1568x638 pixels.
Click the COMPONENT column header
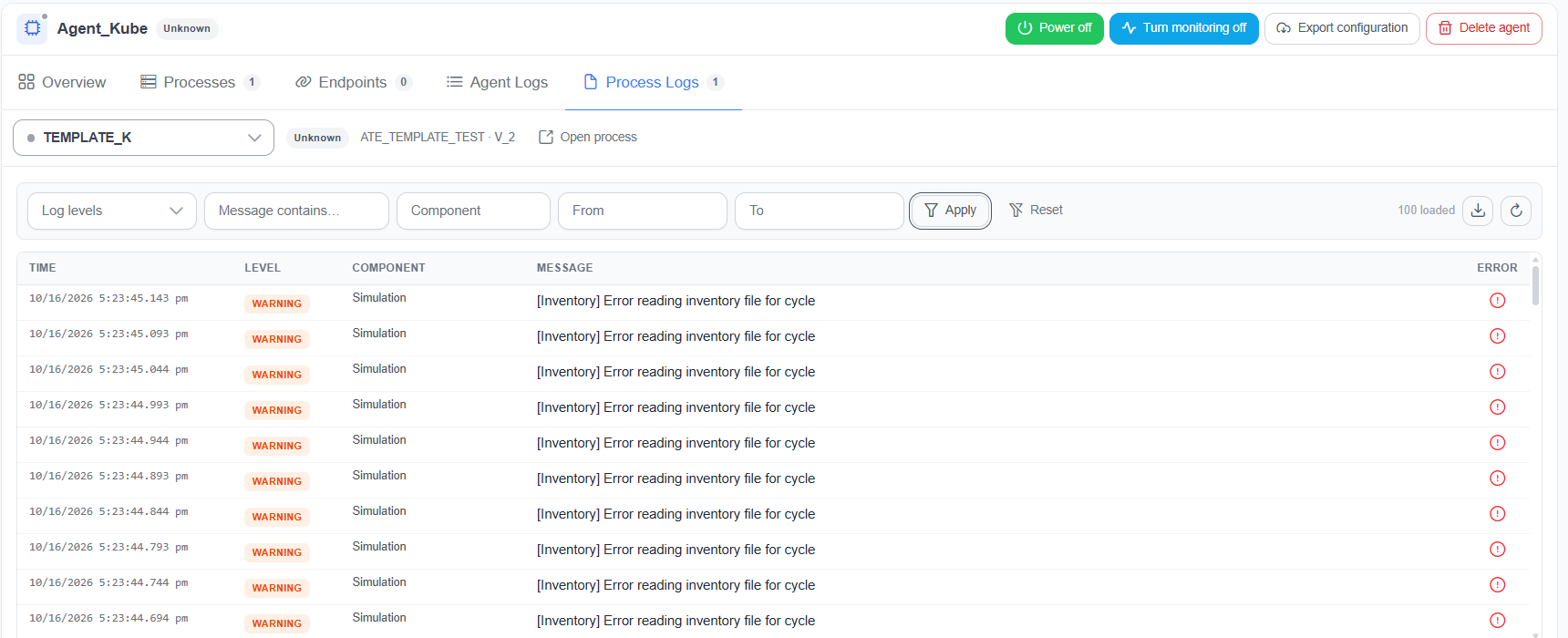pos(388,268)
